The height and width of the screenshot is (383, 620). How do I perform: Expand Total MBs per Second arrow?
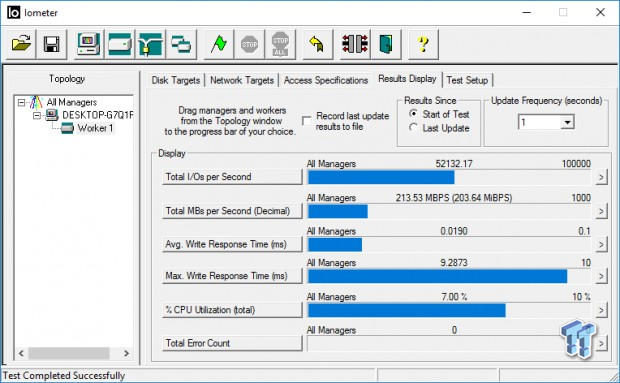(601, 211)
